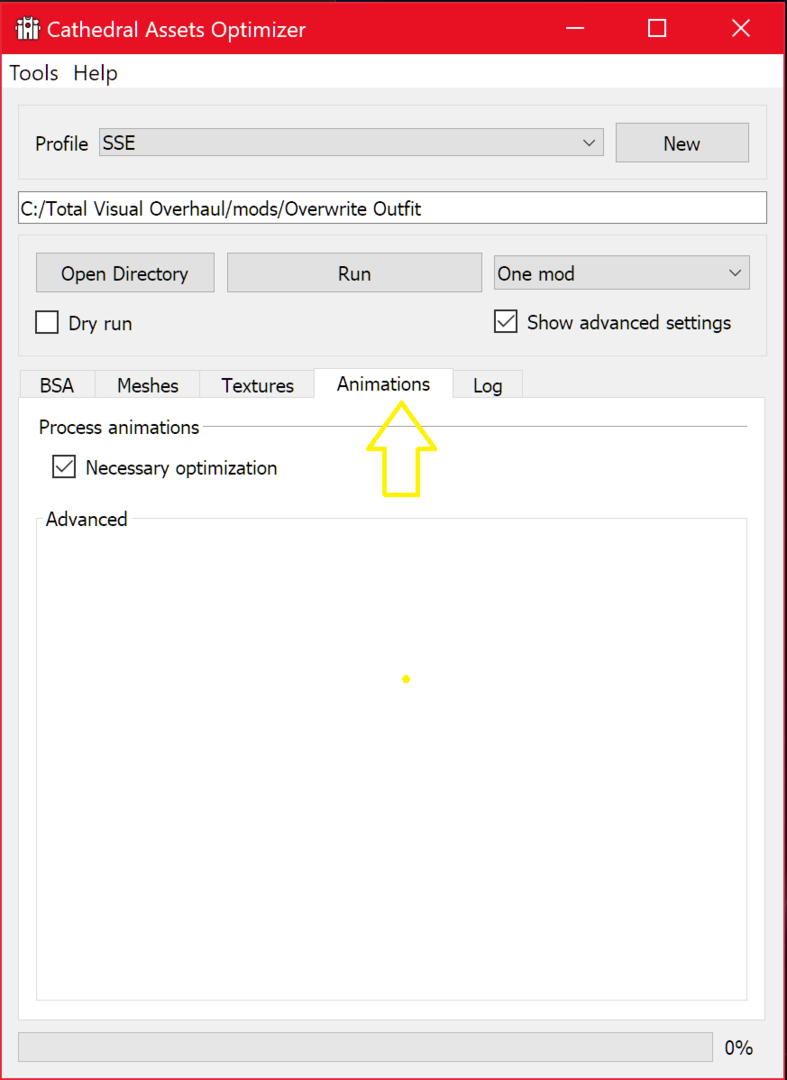The height and width of the screenshot is (1080, 787).
Task: Close the Cathedral Assets Optimizer window
Action: click(741, 28)
